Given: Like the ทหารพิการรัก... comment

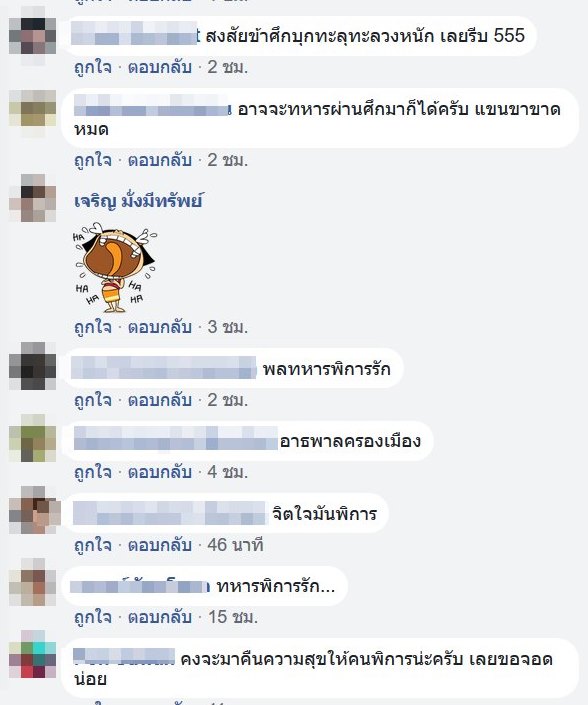Looking at the screenshot, I should click(93, 617).
